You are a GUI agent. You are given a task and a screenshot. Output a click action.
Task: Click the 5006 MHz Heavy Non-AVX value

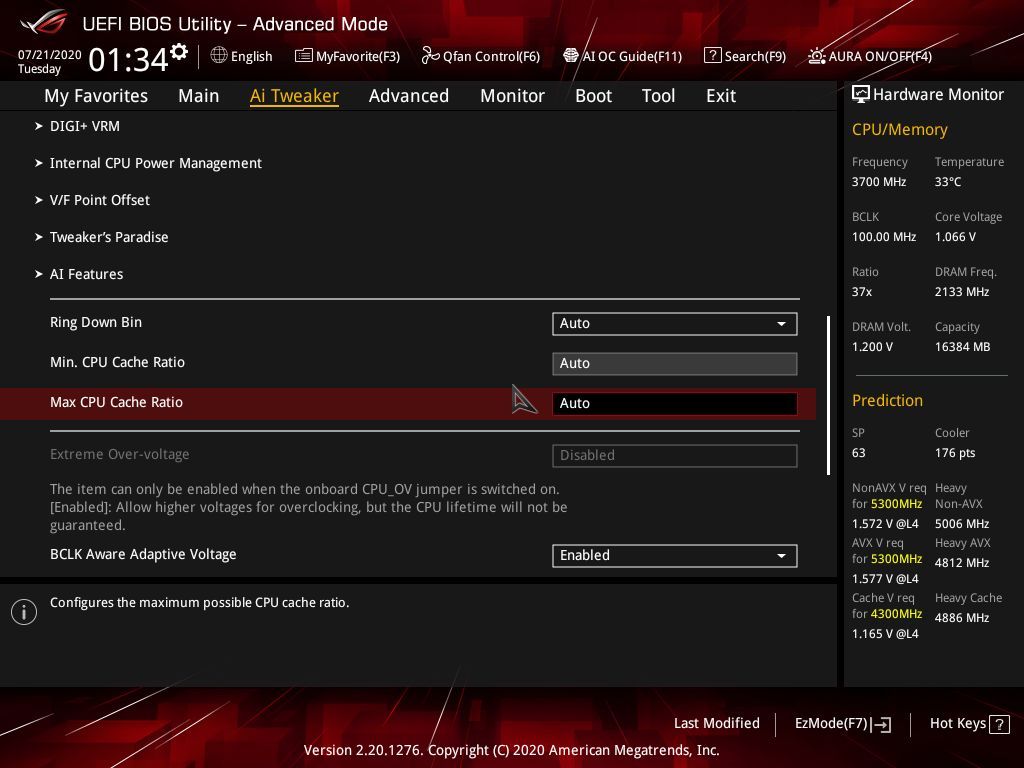coord(962,524)
